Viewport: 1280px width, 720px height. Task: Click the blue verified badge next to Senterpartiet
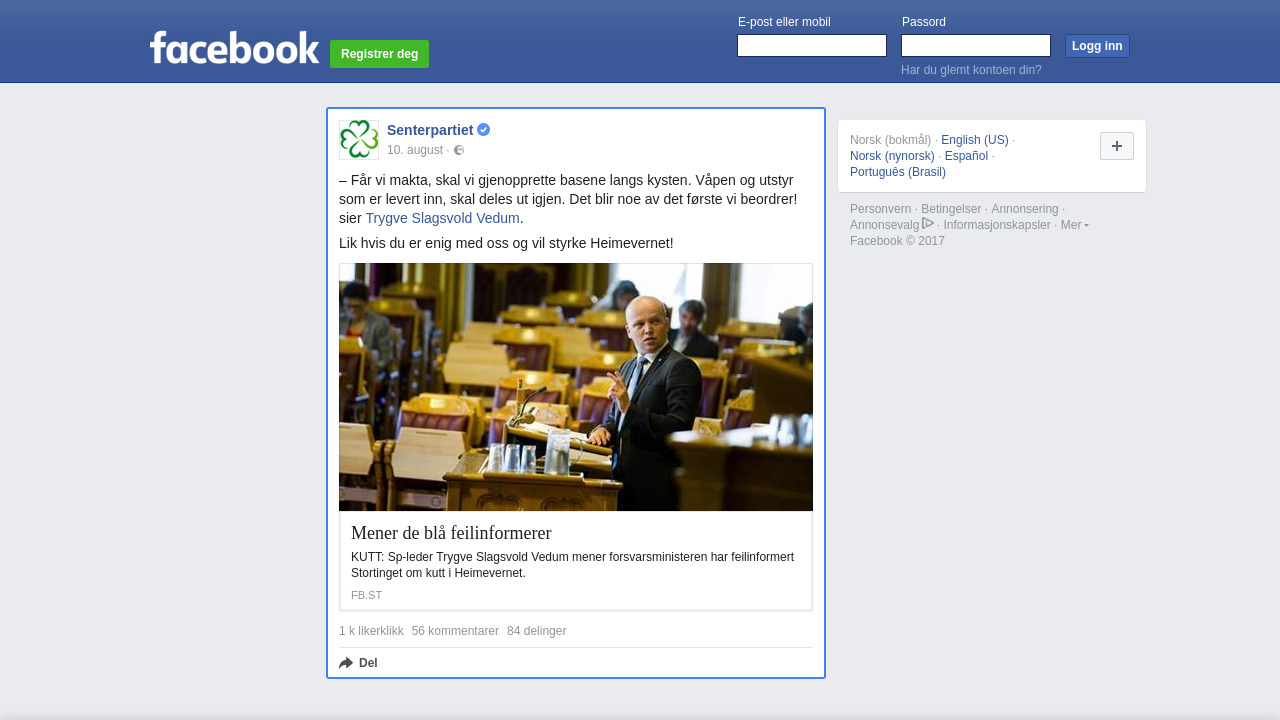click(483, 130)
